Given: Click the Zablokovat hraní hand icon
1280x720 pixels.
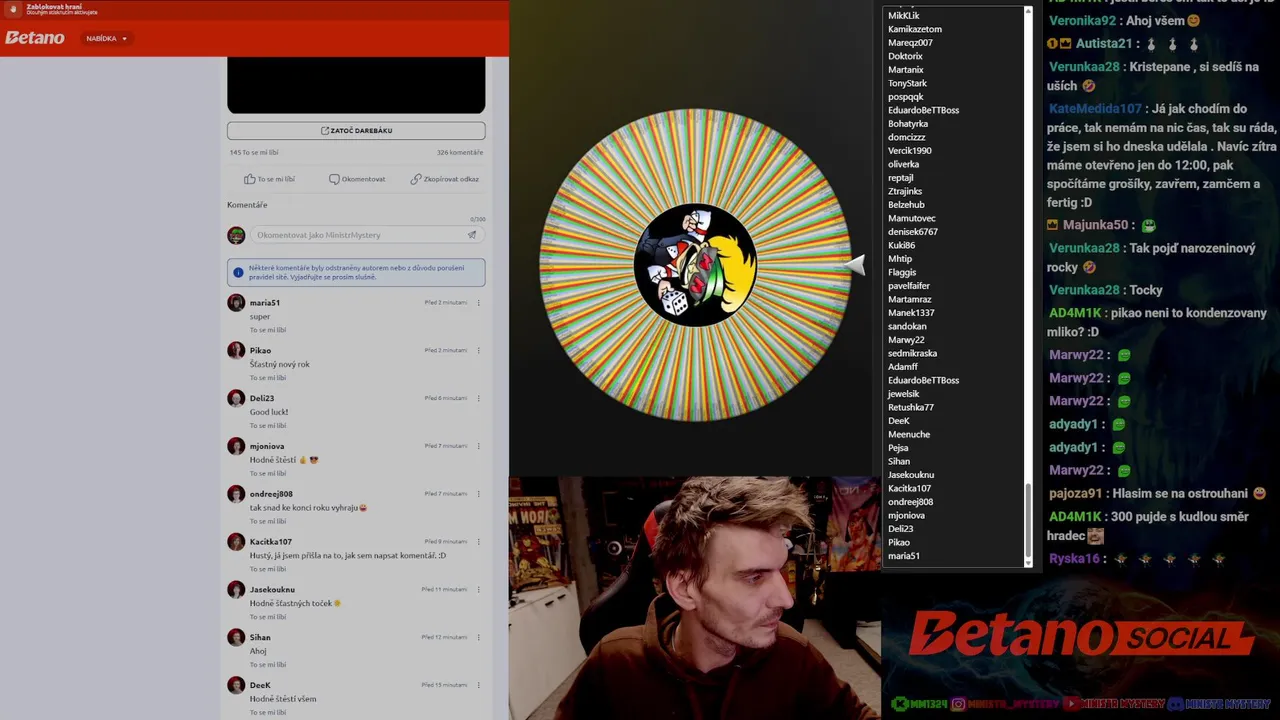Looking at the screenshot, I should [x=13, y=10].
